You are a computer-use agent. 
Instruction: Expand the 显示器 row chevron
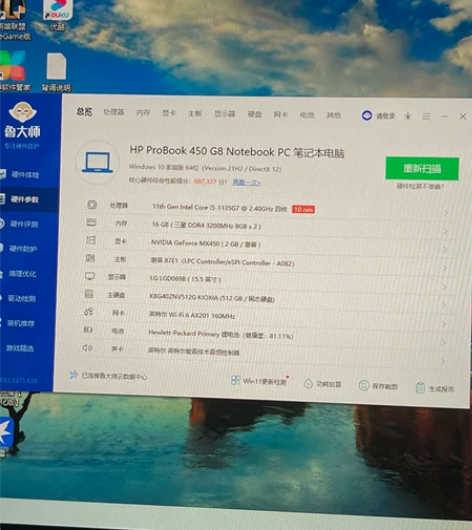coord(445,287)
